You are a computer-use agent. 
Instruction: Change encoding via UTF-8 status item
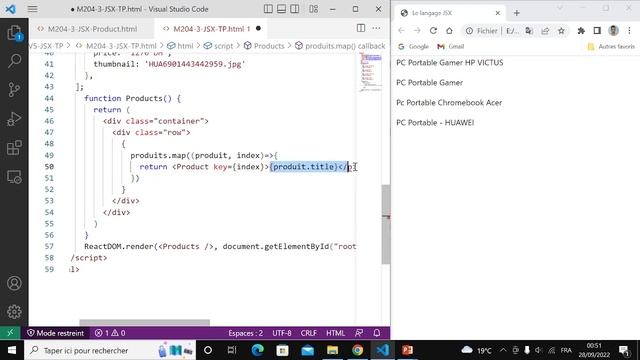(282, 333)
